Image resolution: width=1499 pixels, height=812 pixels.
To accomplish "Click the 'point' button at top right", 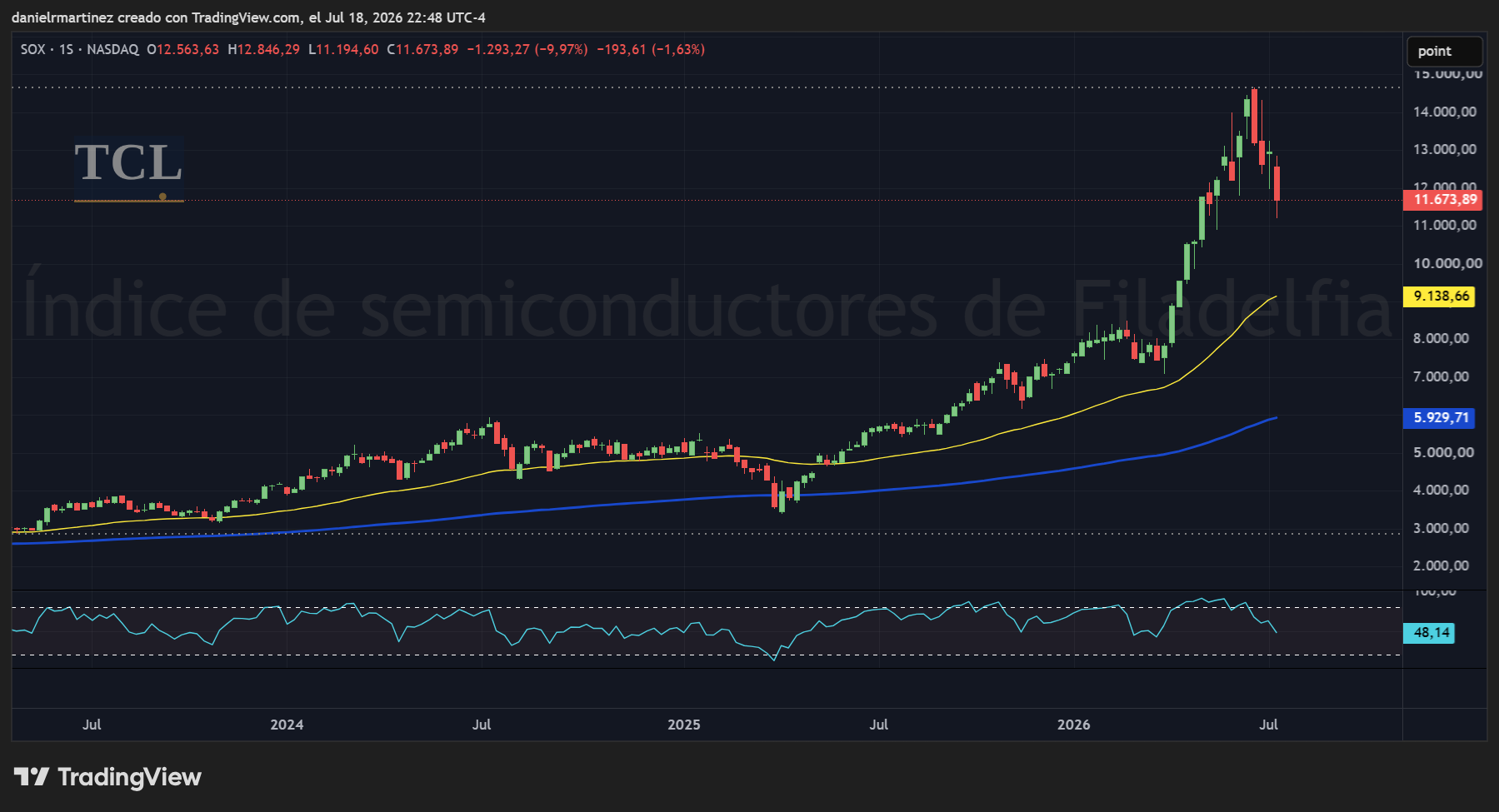I will pos(1444,52).
